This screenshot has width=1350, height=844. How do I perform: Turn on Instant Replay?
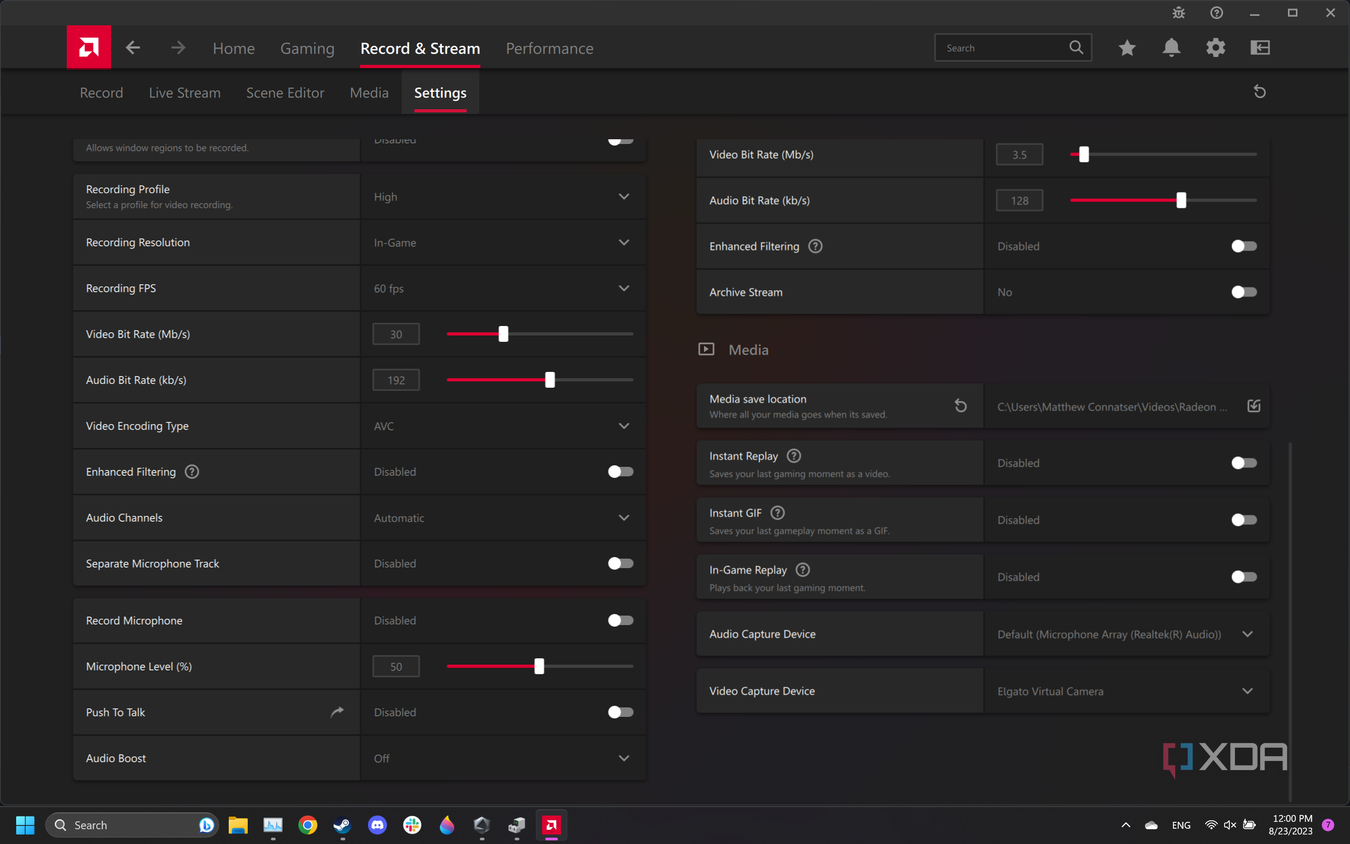tap(1243, 463)
